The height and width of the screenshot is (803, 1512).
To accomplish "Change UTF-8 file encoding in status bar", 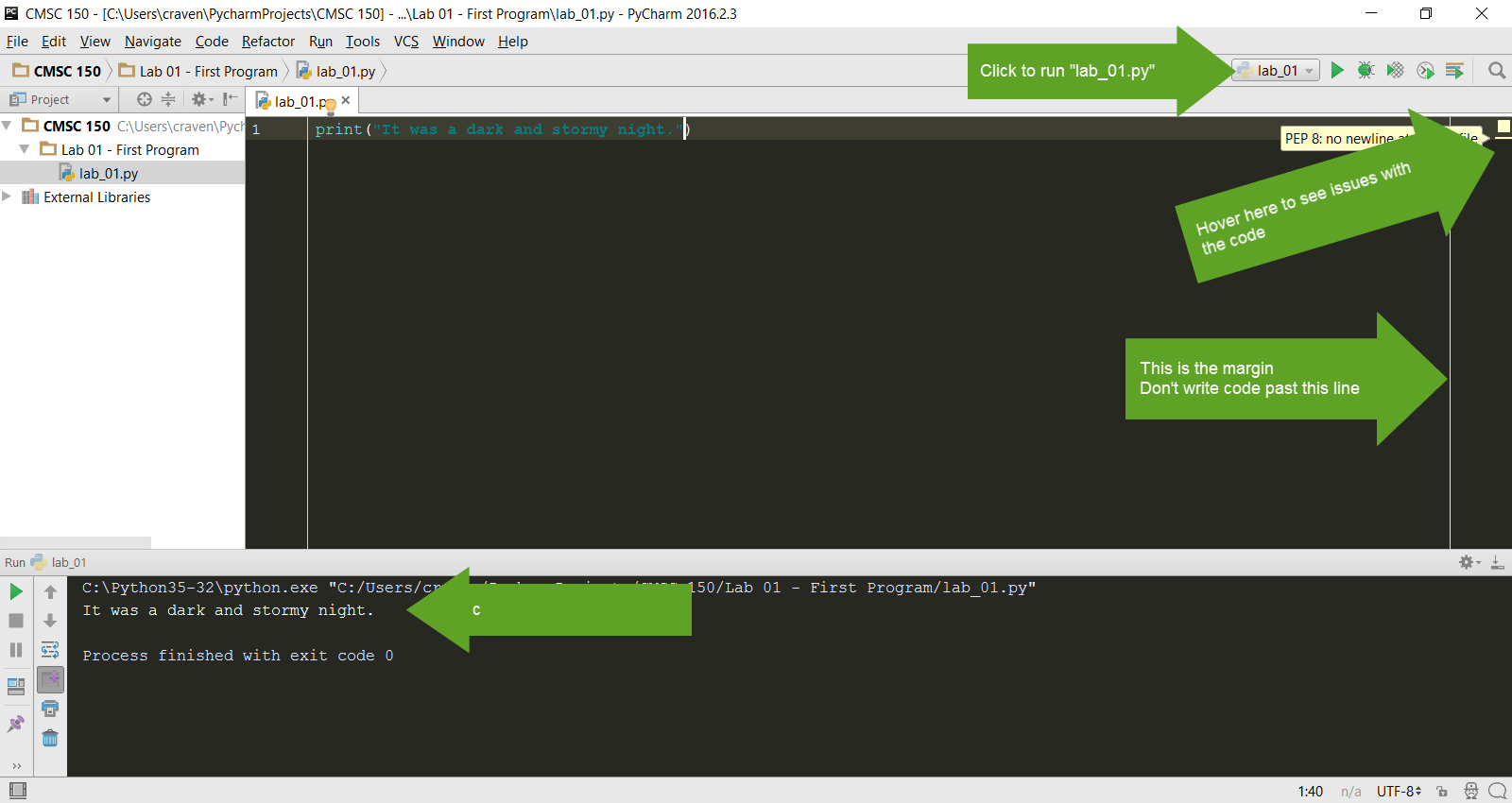I will 1399,791.
